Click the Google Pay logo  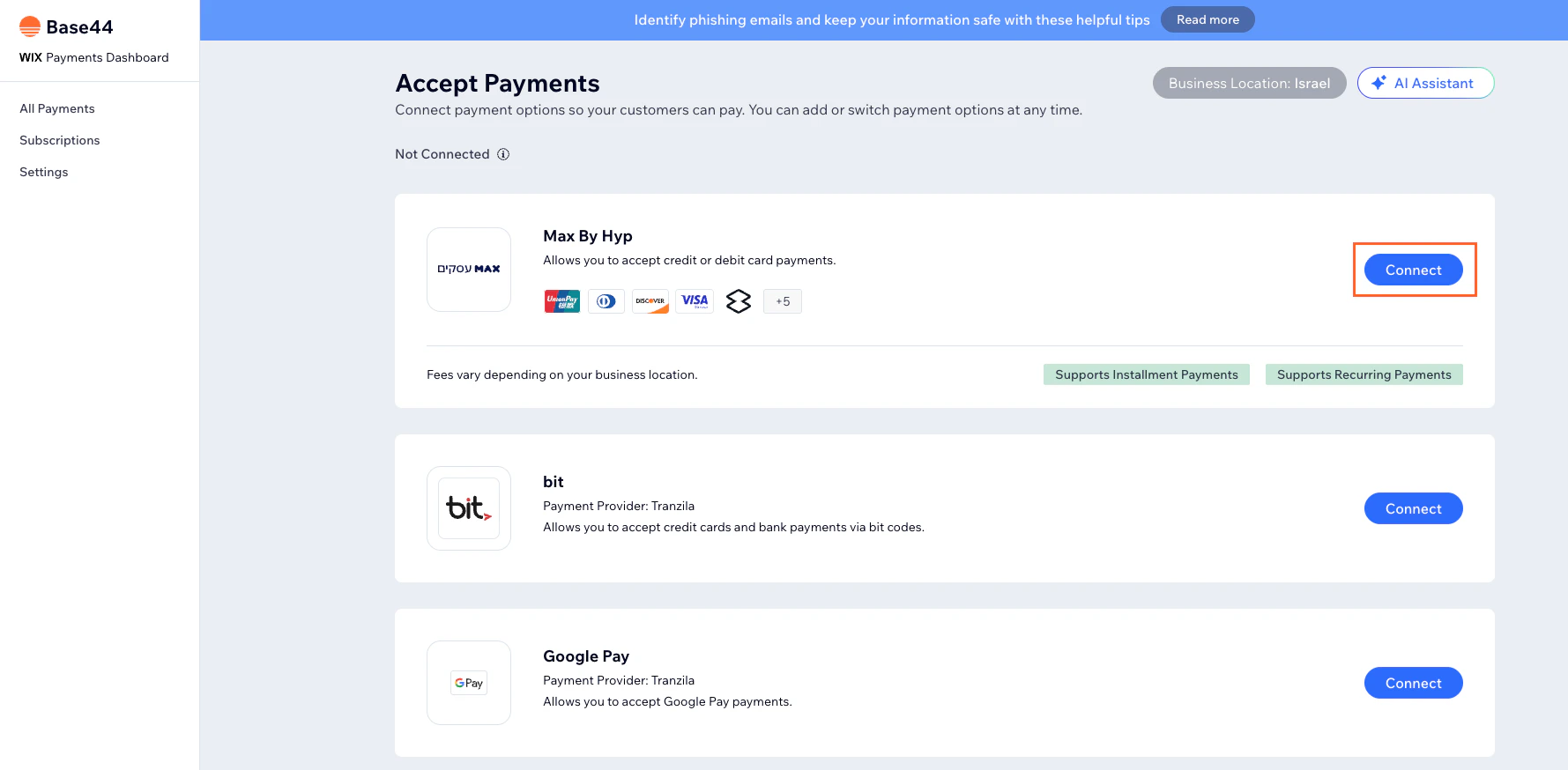(469, 683)
